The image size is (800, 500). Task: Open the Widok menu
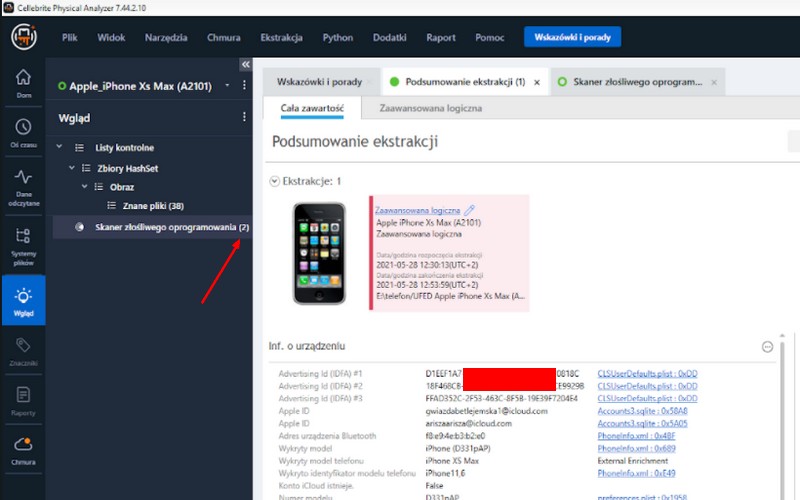[x=111, y=37]
